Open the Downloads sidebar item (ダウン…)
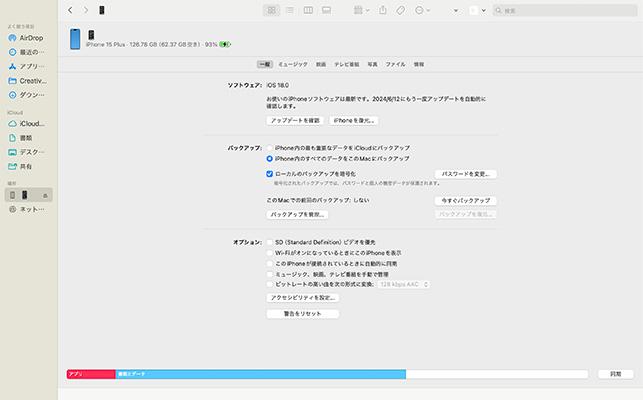This screenshot has height=400, width=643. click(x=27, y=95)
